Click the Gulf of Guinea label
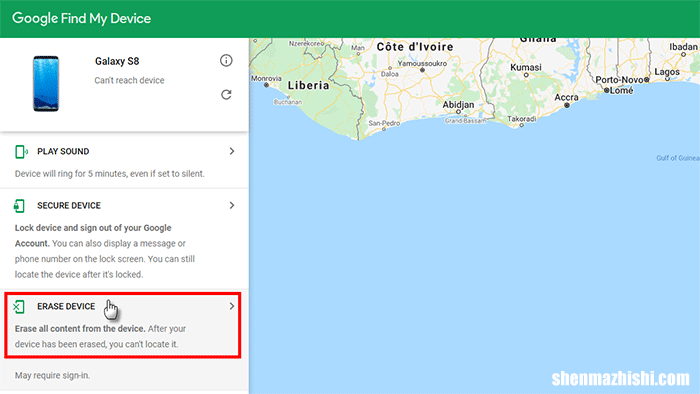The height and width of the screenshot is (394, 700). [678, 158]
